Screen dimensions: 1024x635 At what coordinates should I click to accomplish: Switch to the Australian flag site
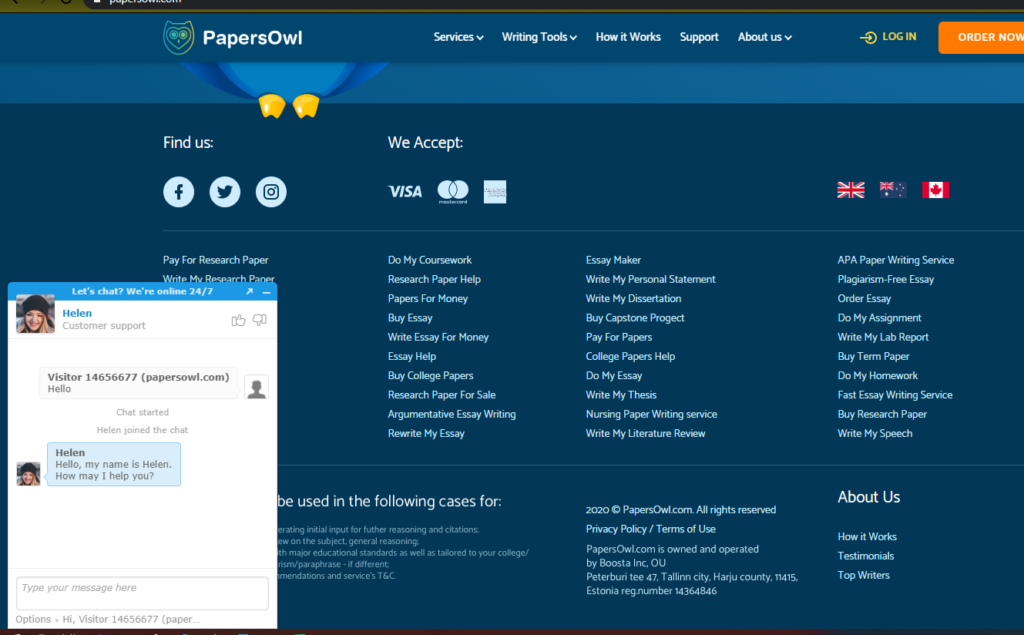click(893, 190)
